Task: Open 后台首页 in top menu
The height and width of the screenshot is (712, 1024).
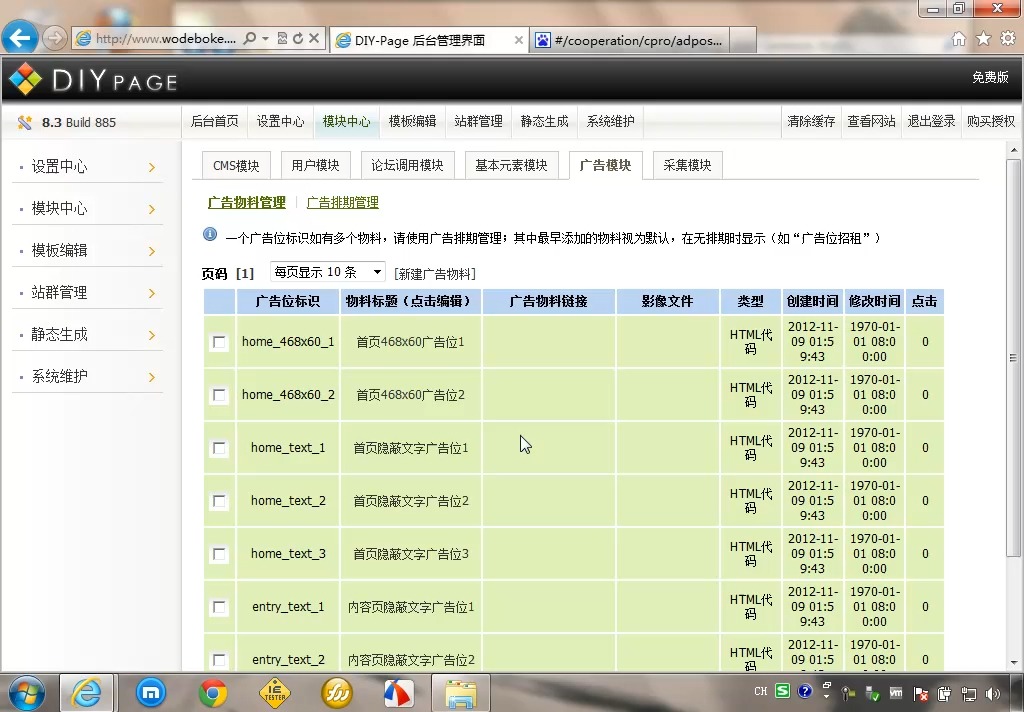Action: 214,121
